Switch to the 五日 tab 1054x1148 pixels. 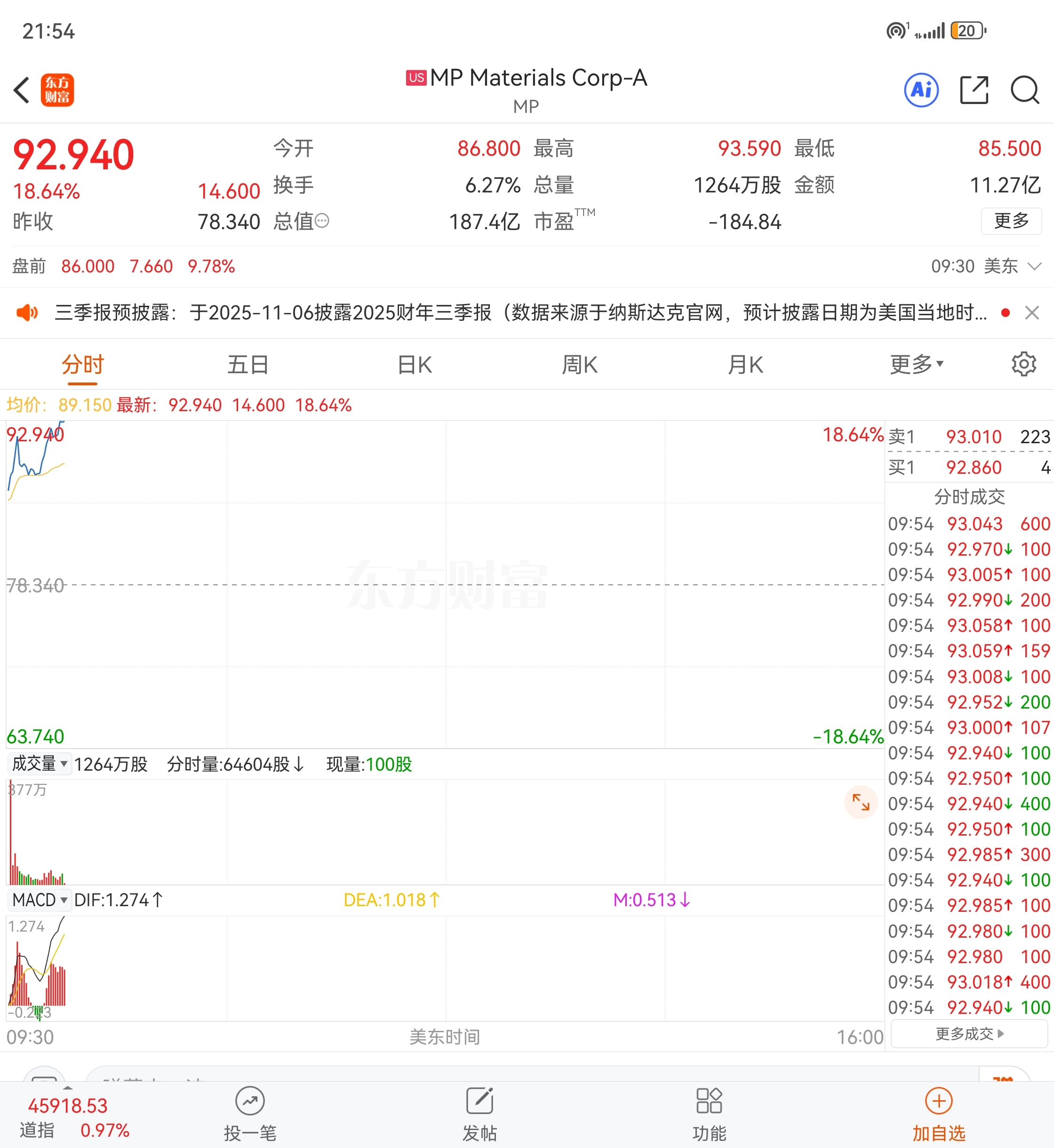[x=248, y=365]
